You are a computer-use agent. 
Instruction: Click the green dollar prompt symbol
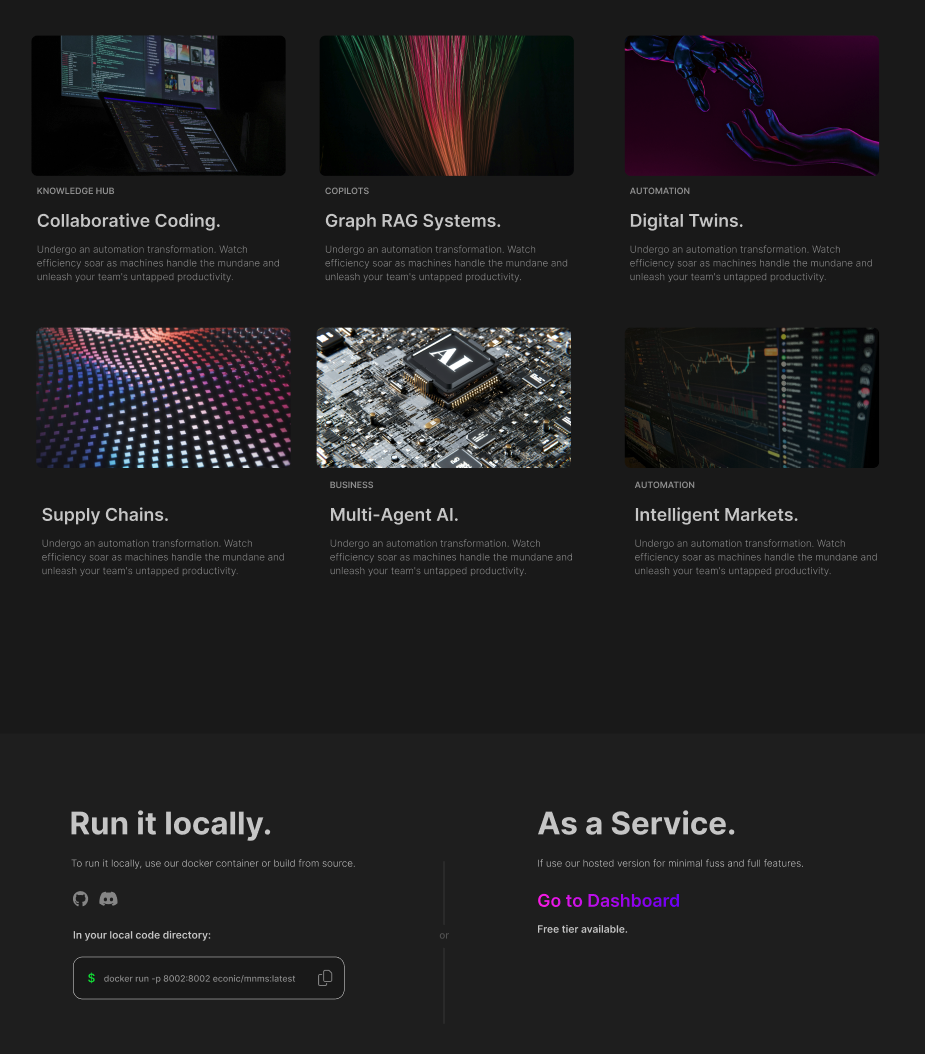pyautogui.click(x=91, y=978)
